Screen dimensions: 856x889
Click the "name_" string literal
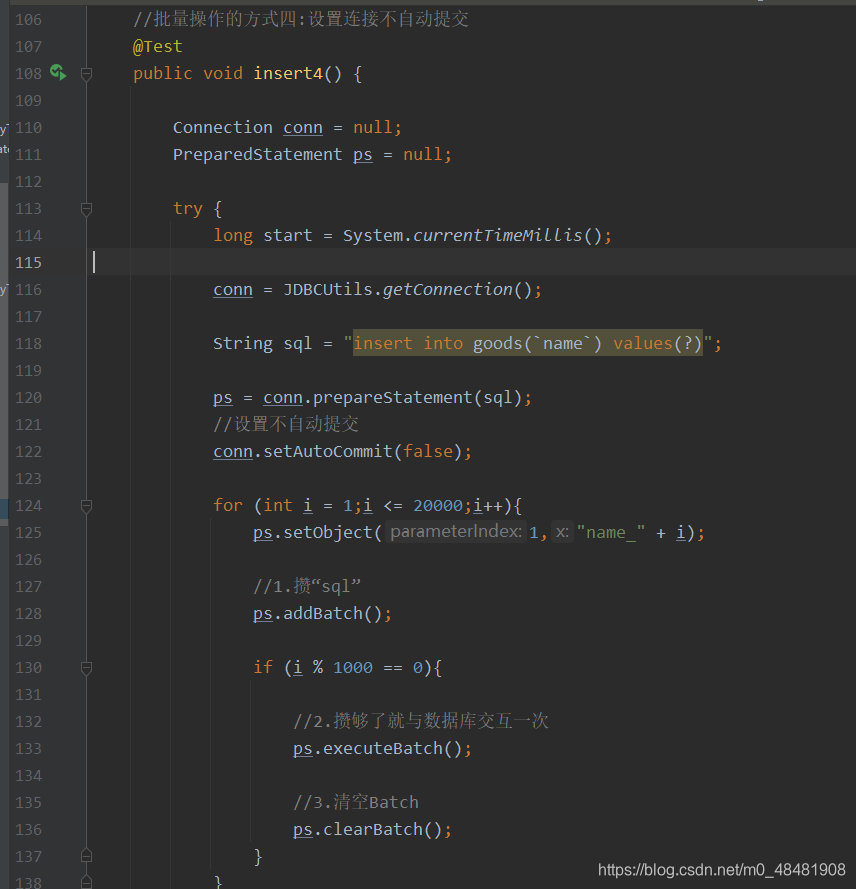tap(611, 532)
